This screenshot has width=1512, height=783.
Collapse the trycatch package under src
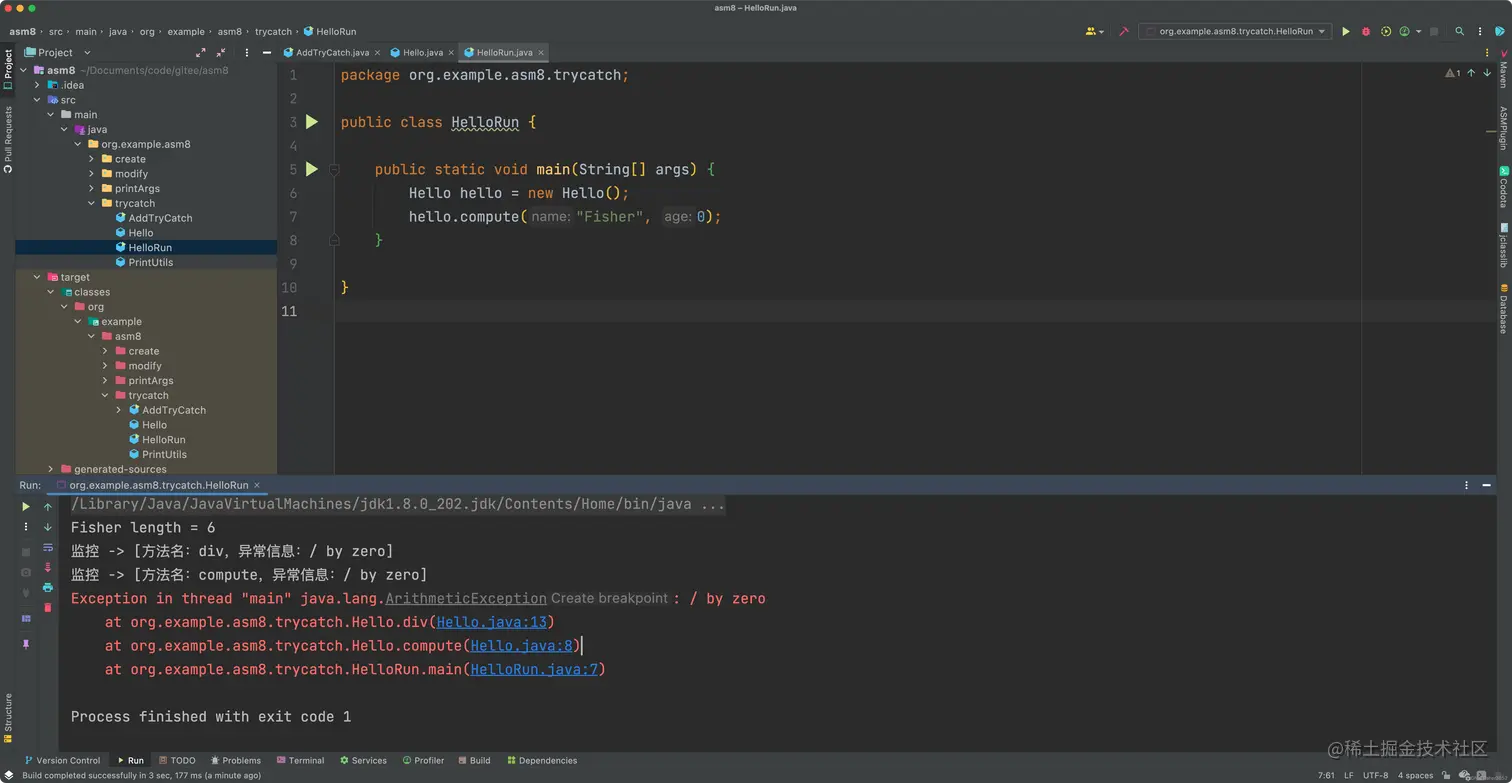pos(92,203)
